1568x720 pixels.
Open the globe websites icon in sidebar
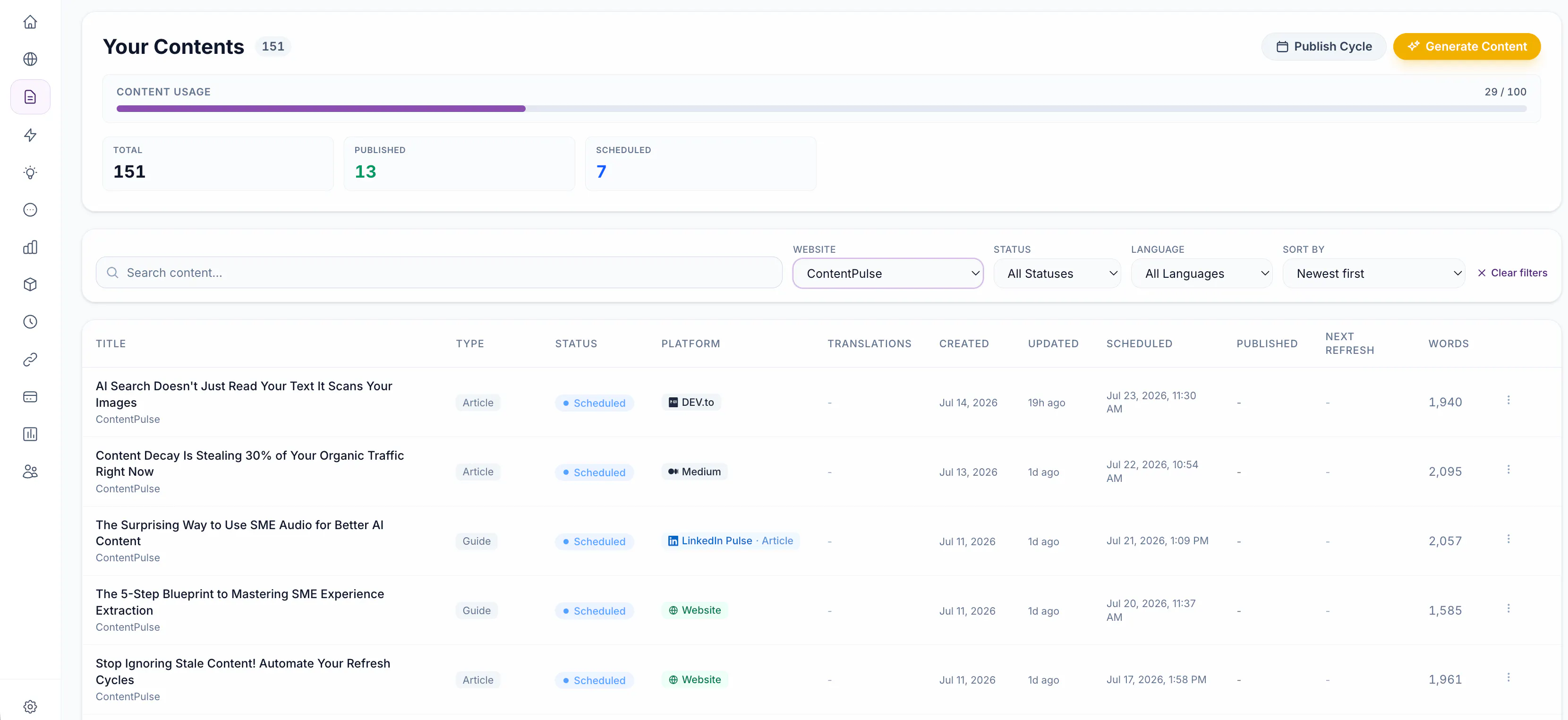[30, 59]
